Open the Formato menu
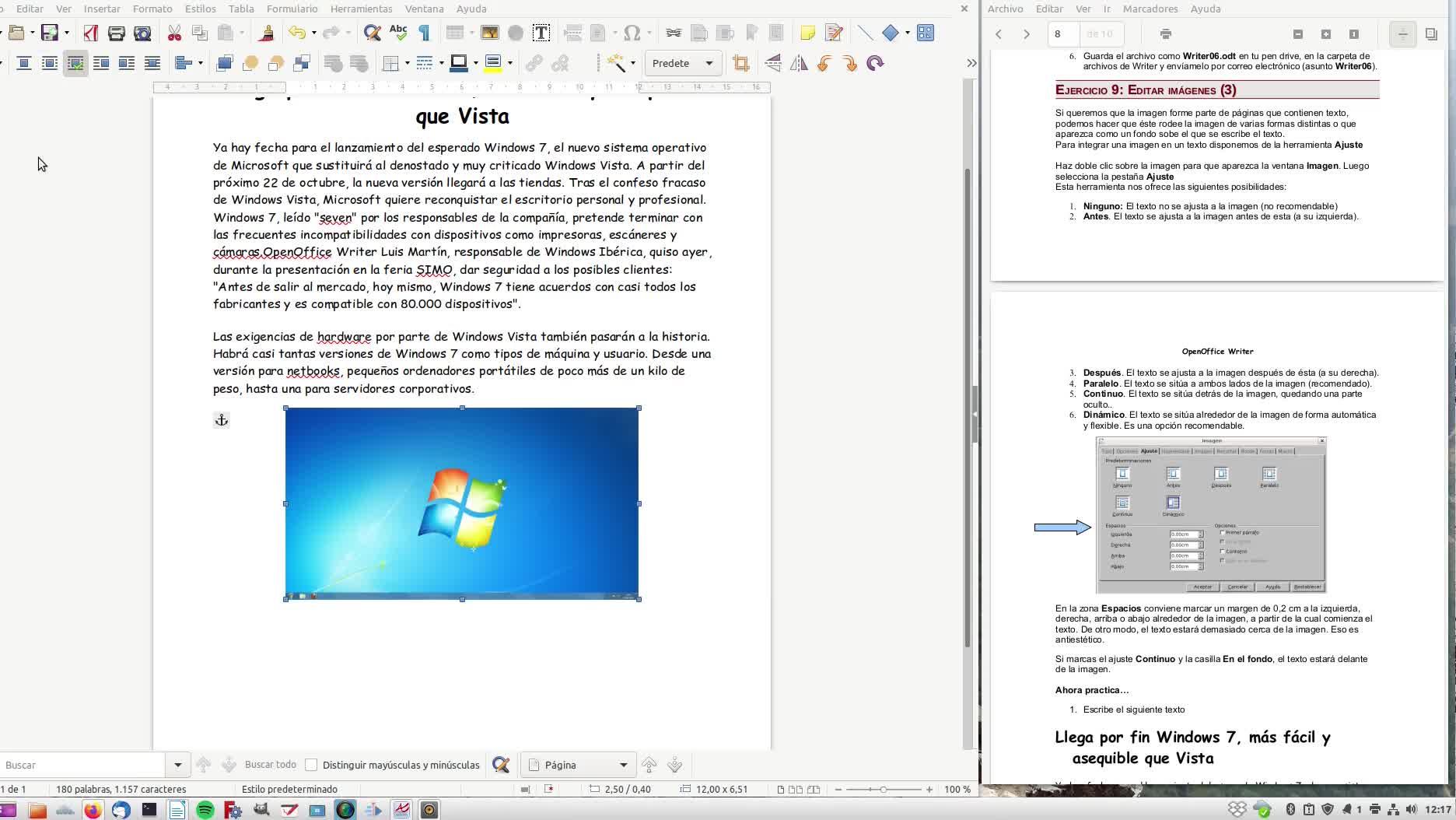The height and width of the screenshot is (820, 1456). pyautogui.click(x=152, y=9)
